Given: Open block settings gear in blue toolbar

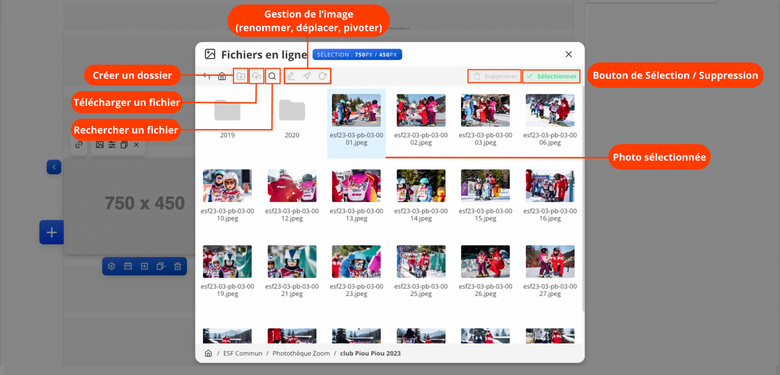Looking at the screenshot, I should (111, 266).
